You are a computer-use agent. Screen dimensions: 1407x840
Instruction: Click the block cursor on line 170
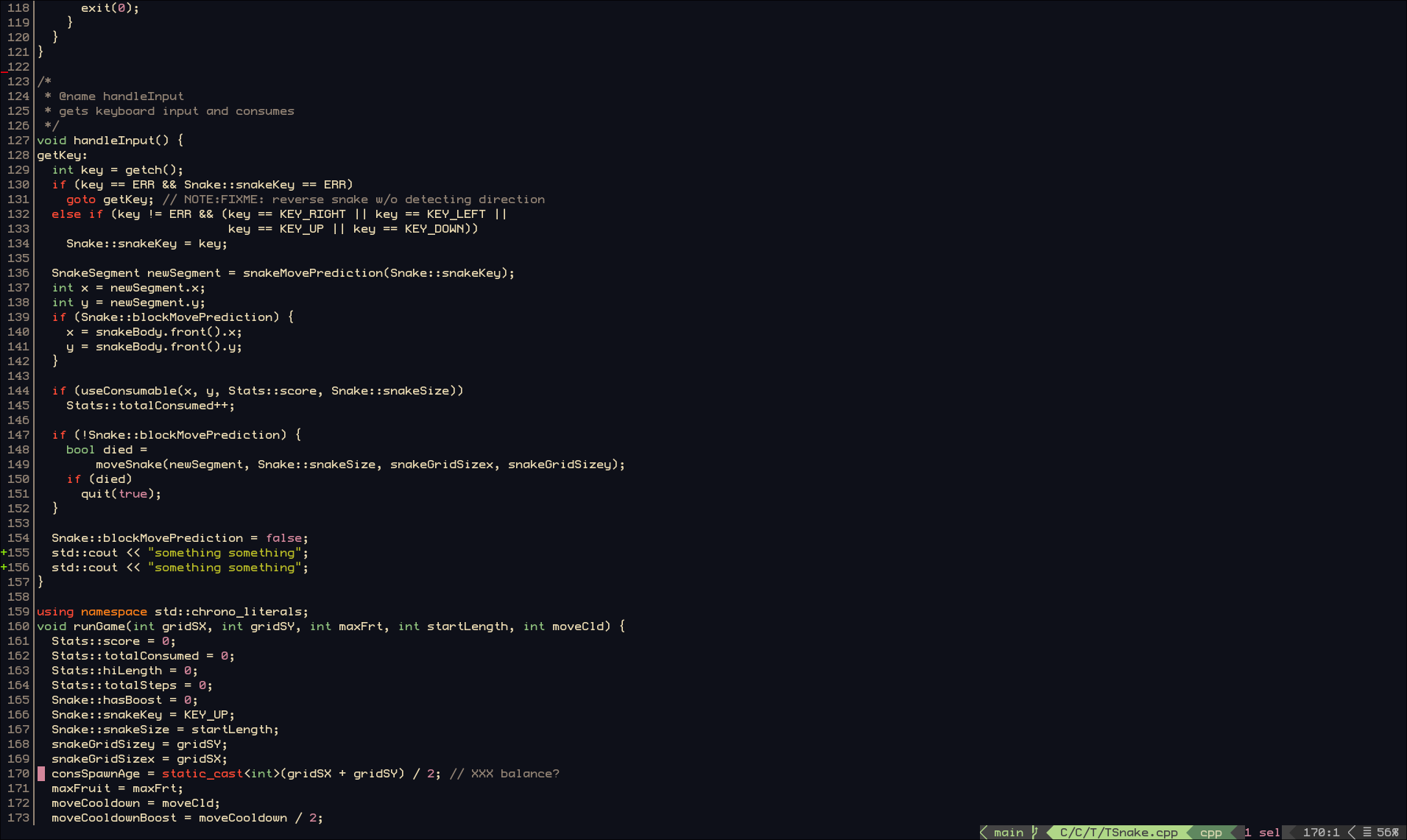[41, 773]
